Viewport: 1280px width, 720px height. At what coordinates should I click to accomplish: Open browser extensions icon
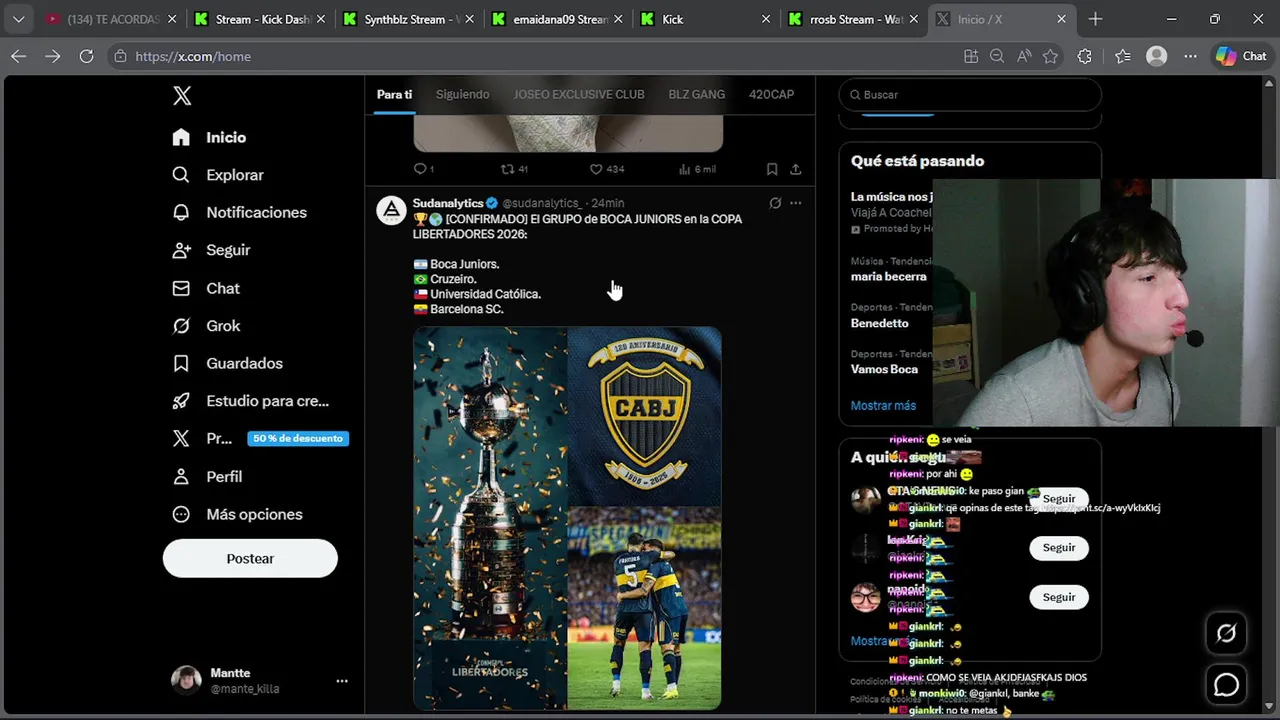click(1085, 56)
